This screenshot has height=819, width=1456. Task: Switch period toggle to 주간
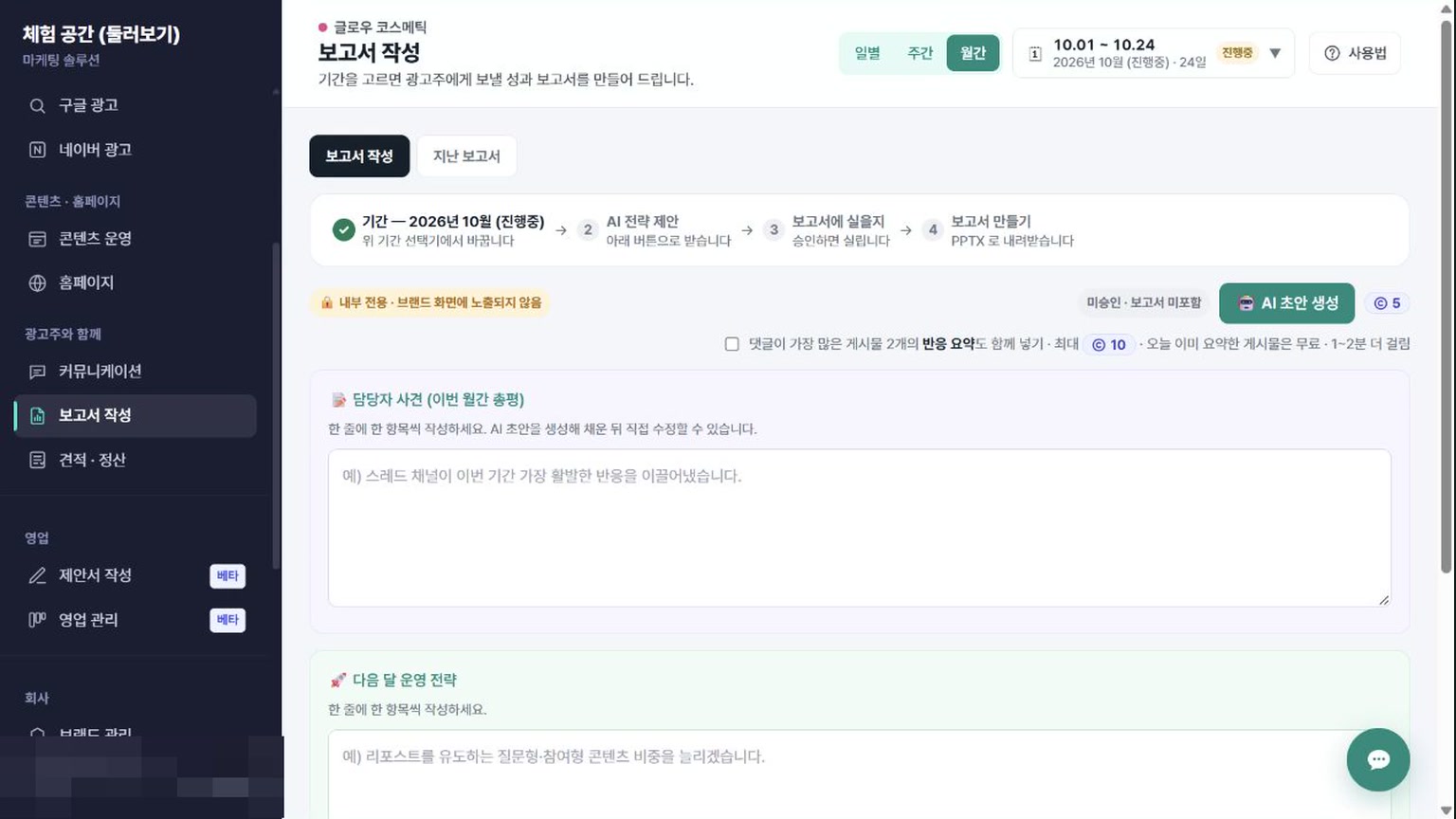(920, 53)
